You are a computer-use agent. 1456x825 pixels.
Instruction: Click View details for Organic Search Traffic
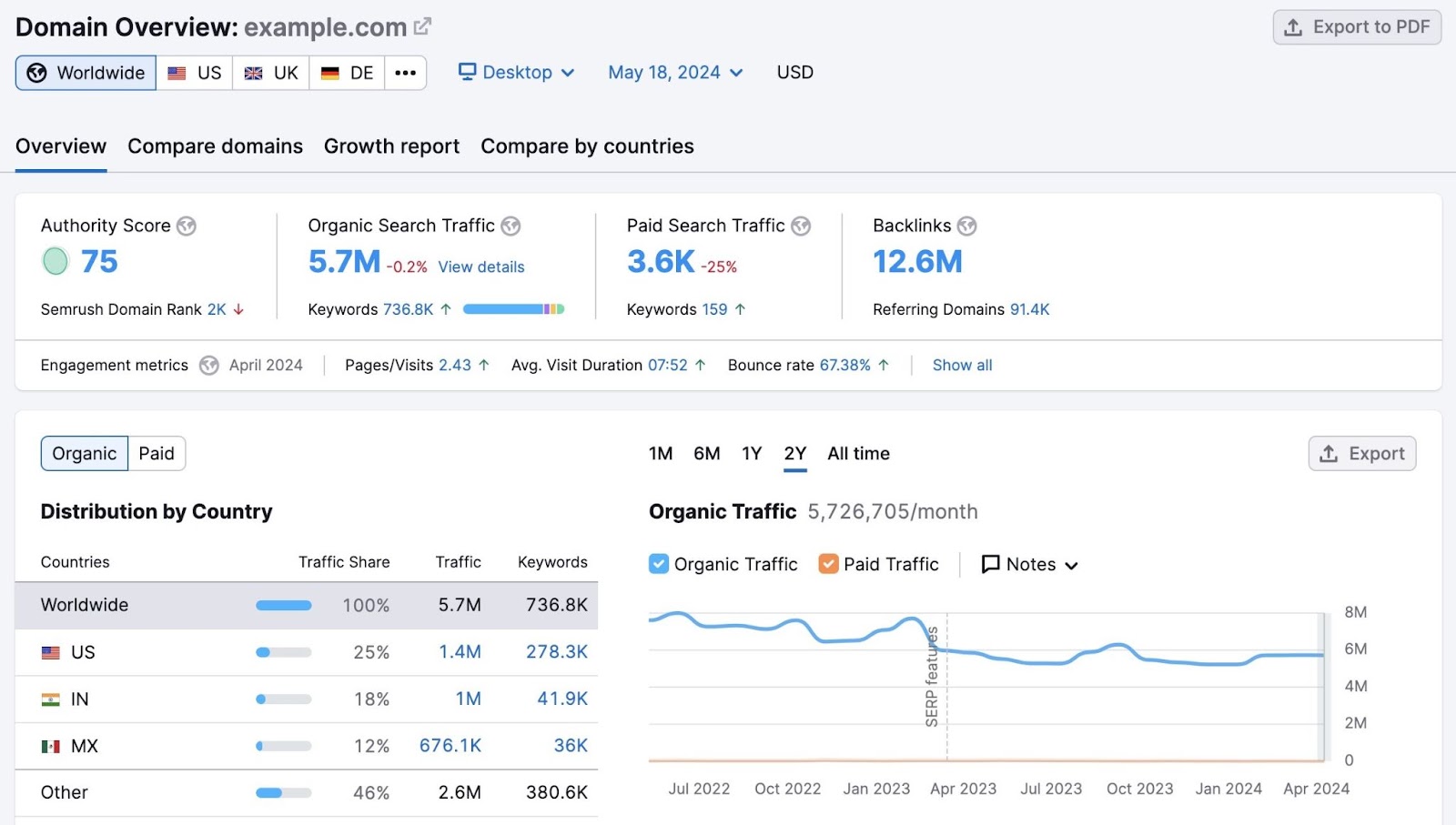click(480, 267)
